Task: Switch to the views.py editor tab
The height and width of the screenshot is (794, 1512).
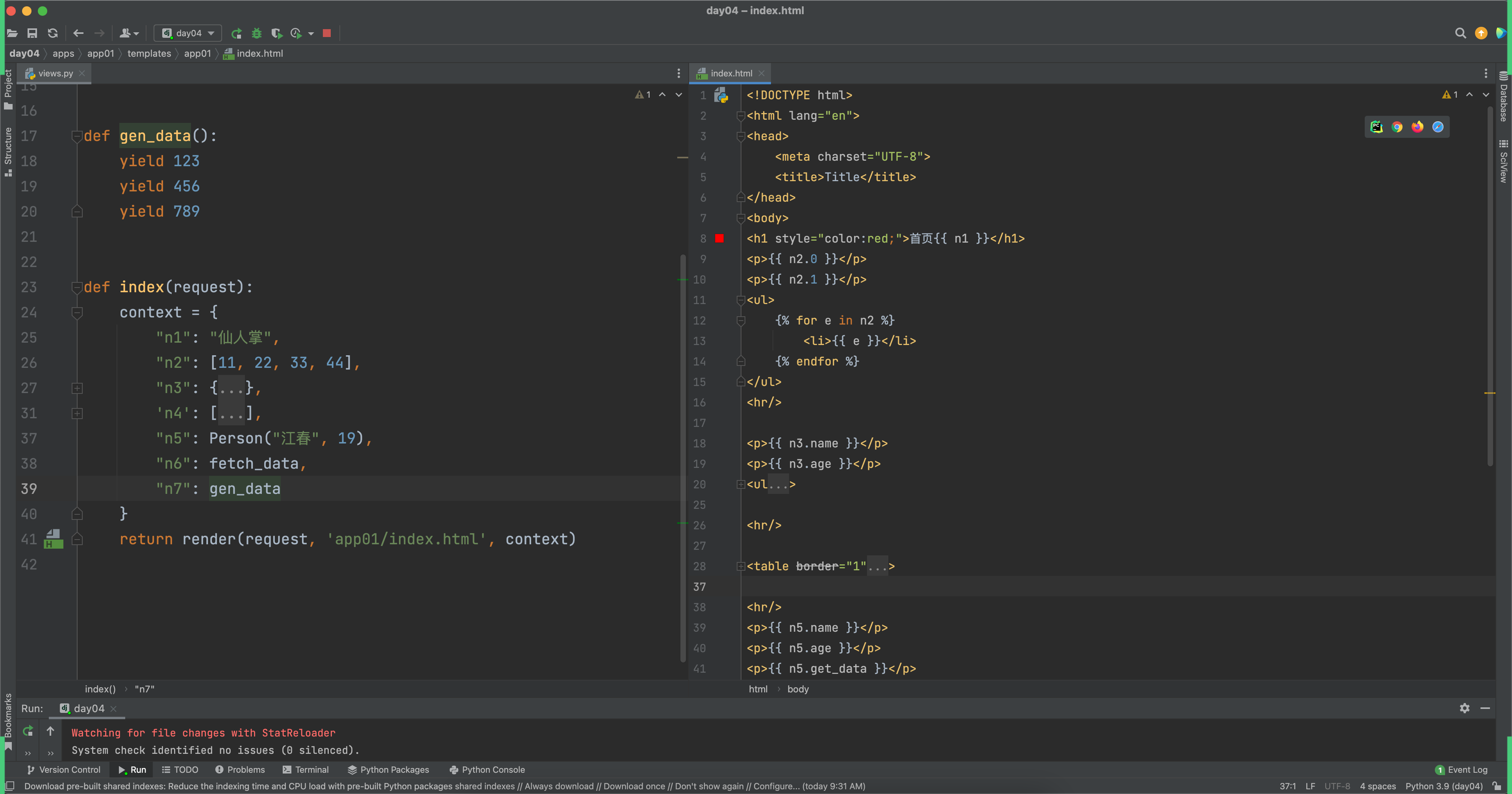Action: [x=55, y=73]
